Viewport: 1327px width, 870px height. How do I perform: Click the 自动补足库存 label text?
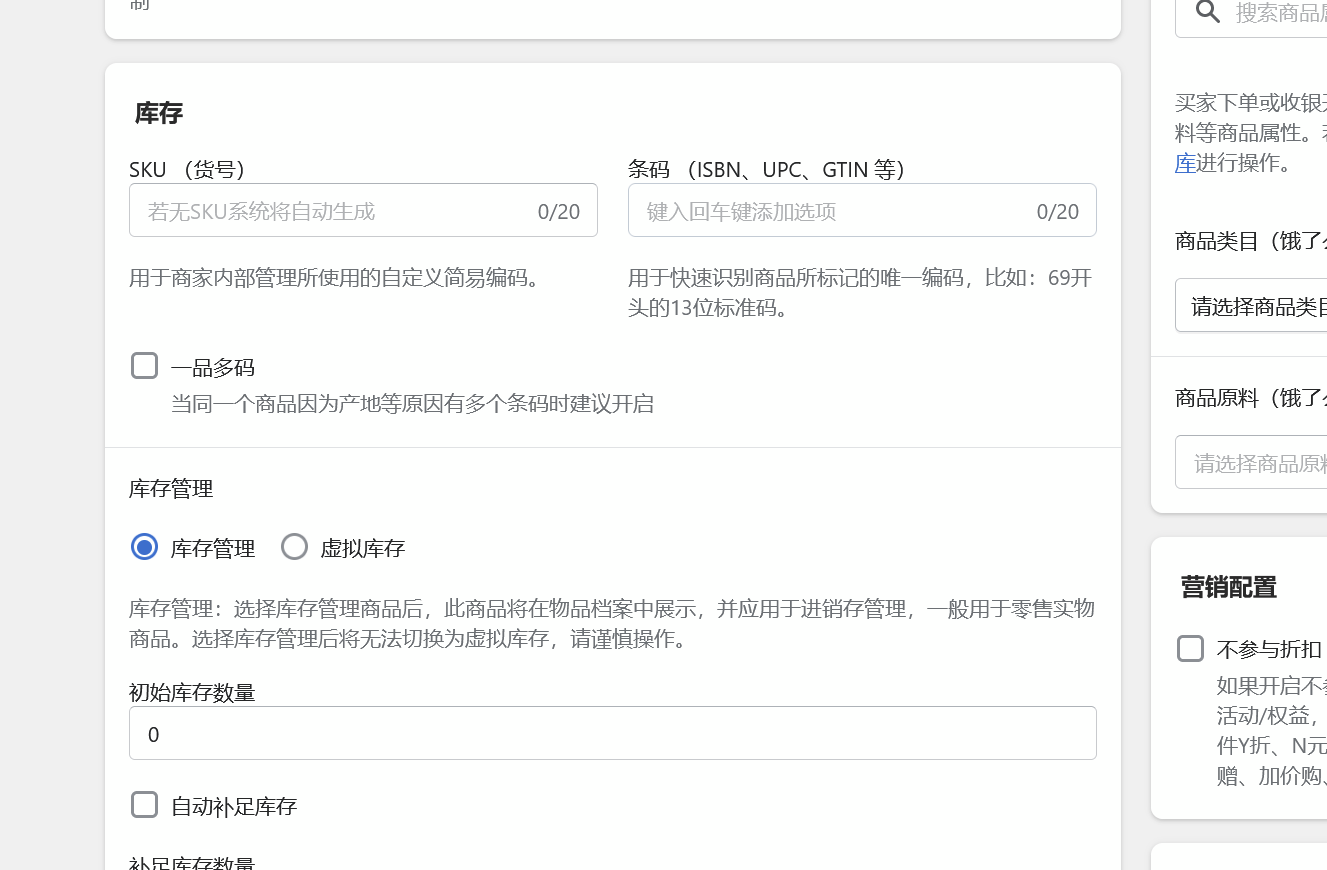234,807
